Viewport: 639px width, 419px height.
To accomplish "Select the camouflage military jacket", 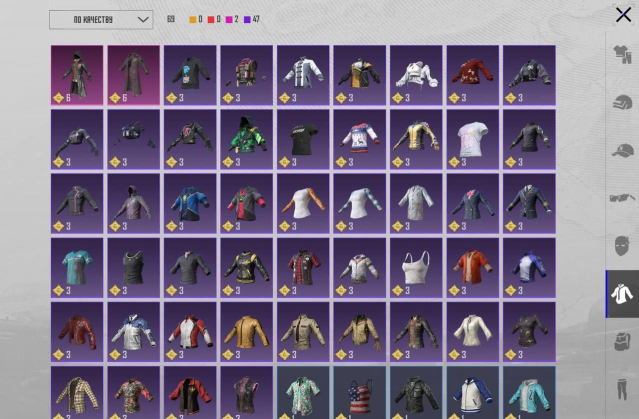I will (416, 393).
